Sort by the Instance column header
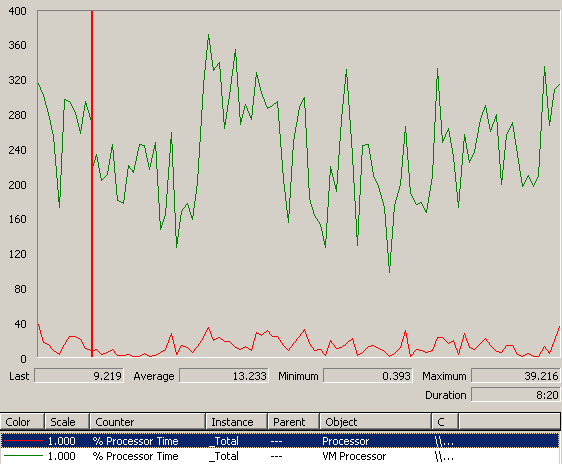The image size is (562, 464). click(237, 422)
